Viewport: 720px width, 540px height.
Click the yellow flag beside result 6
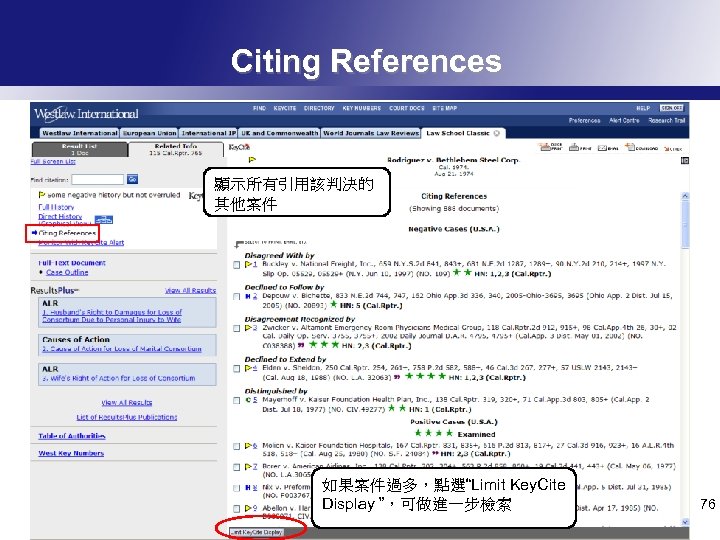click(x=248, y=445)
